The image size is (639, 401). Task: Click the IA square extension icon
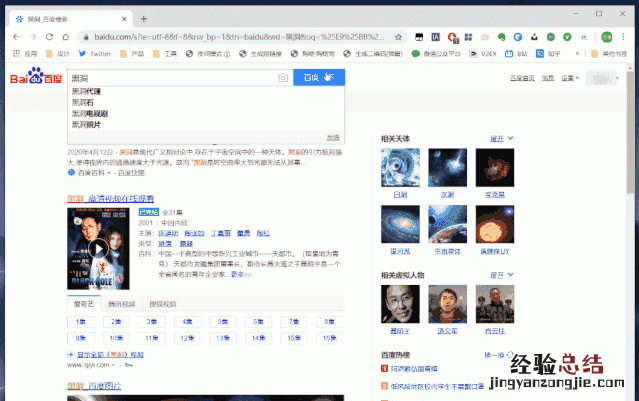pyautogui.click(x=436, y=37)
